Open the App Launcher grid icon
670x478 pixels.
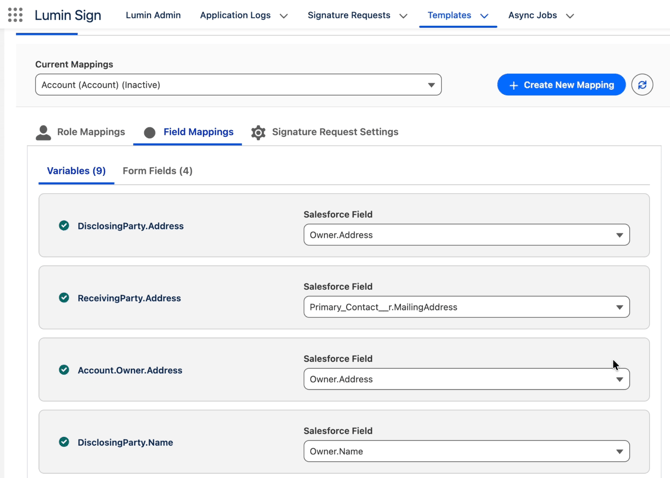15,15
